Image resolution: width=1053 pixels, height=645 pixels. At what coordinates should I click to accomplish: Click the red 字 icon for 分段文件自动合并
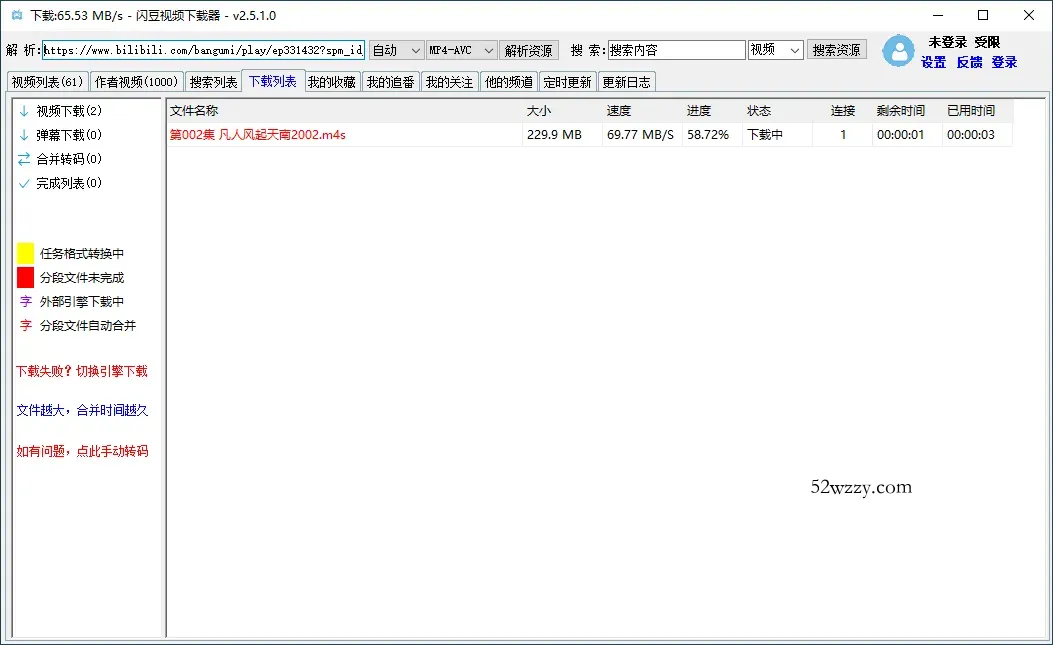26,326
